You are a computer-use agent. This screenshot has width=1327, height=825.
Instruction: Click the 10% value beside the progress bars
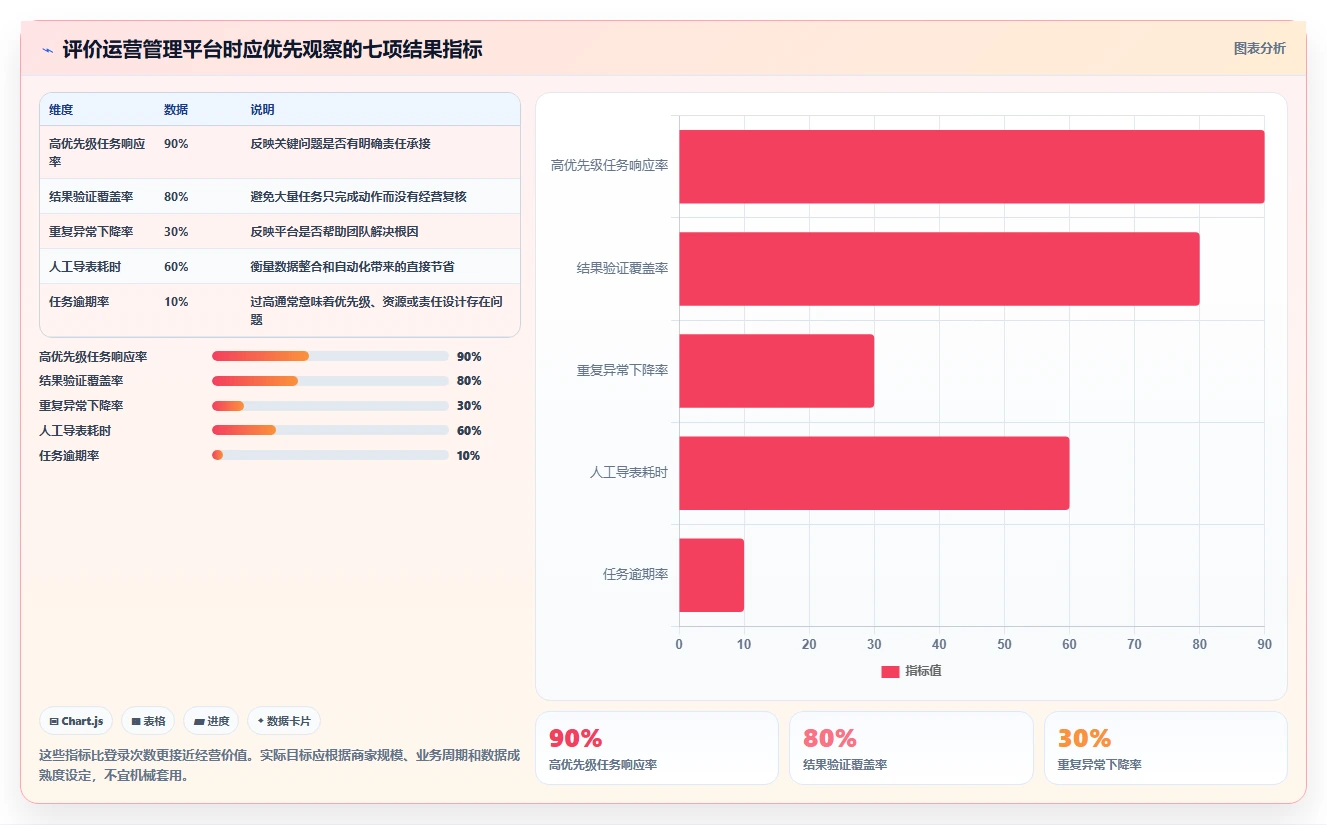469,456
